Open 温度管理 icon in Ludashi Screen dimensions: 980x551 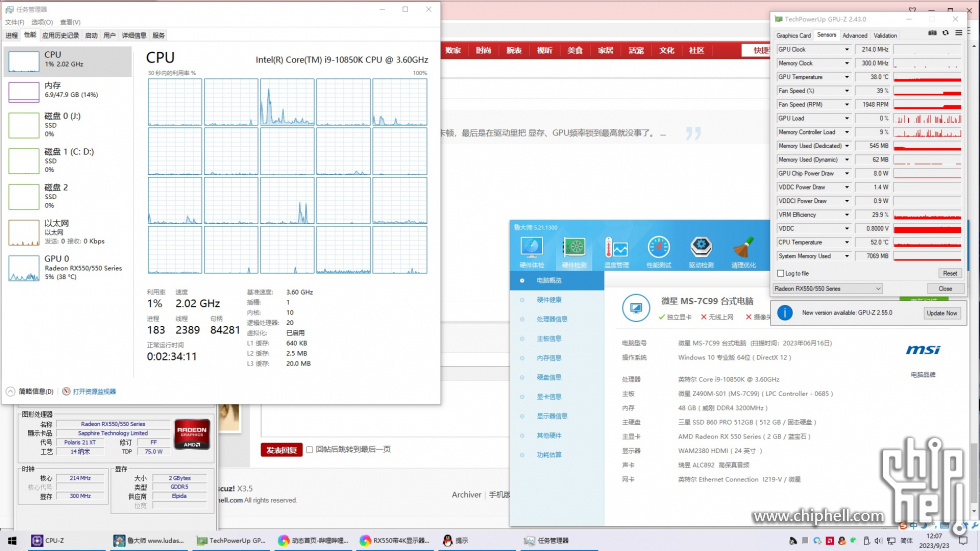[x=616, y=252]
